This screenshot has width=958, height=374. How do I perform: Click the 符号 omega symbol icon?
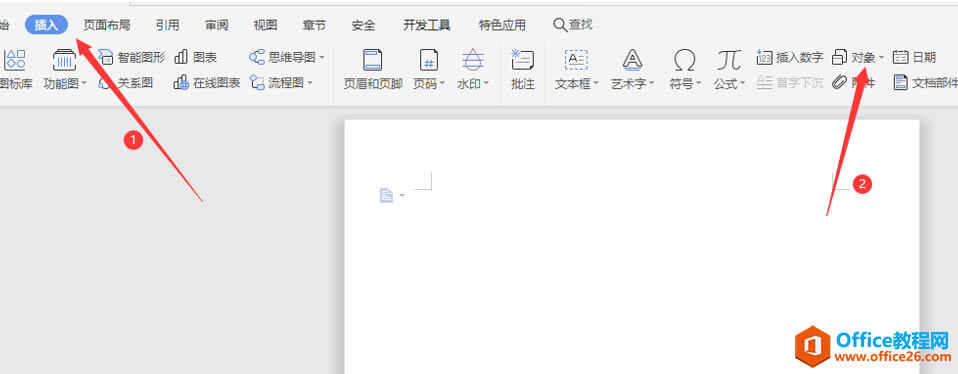coord(685,60)
